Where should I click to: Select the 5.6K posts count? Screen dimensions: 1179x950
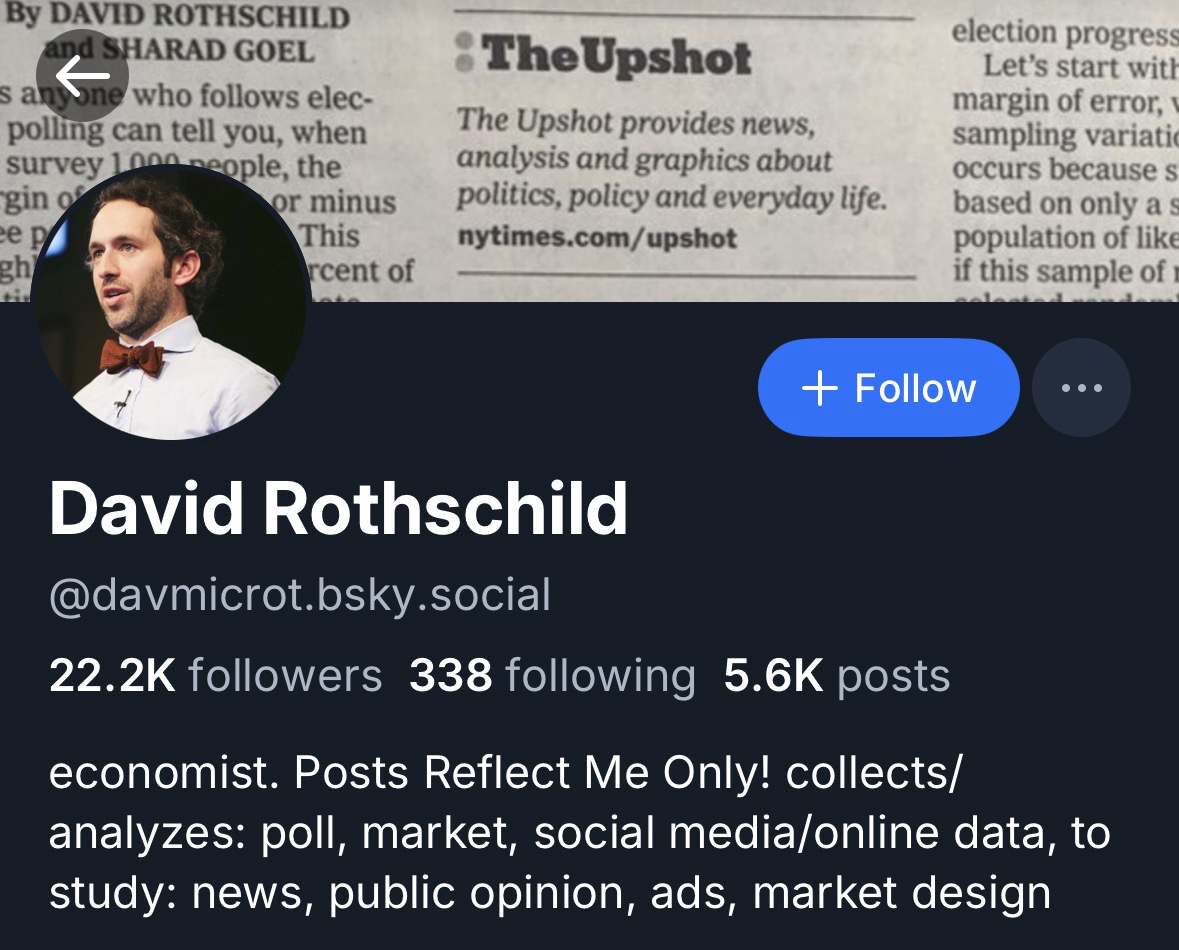coord(836,676)
